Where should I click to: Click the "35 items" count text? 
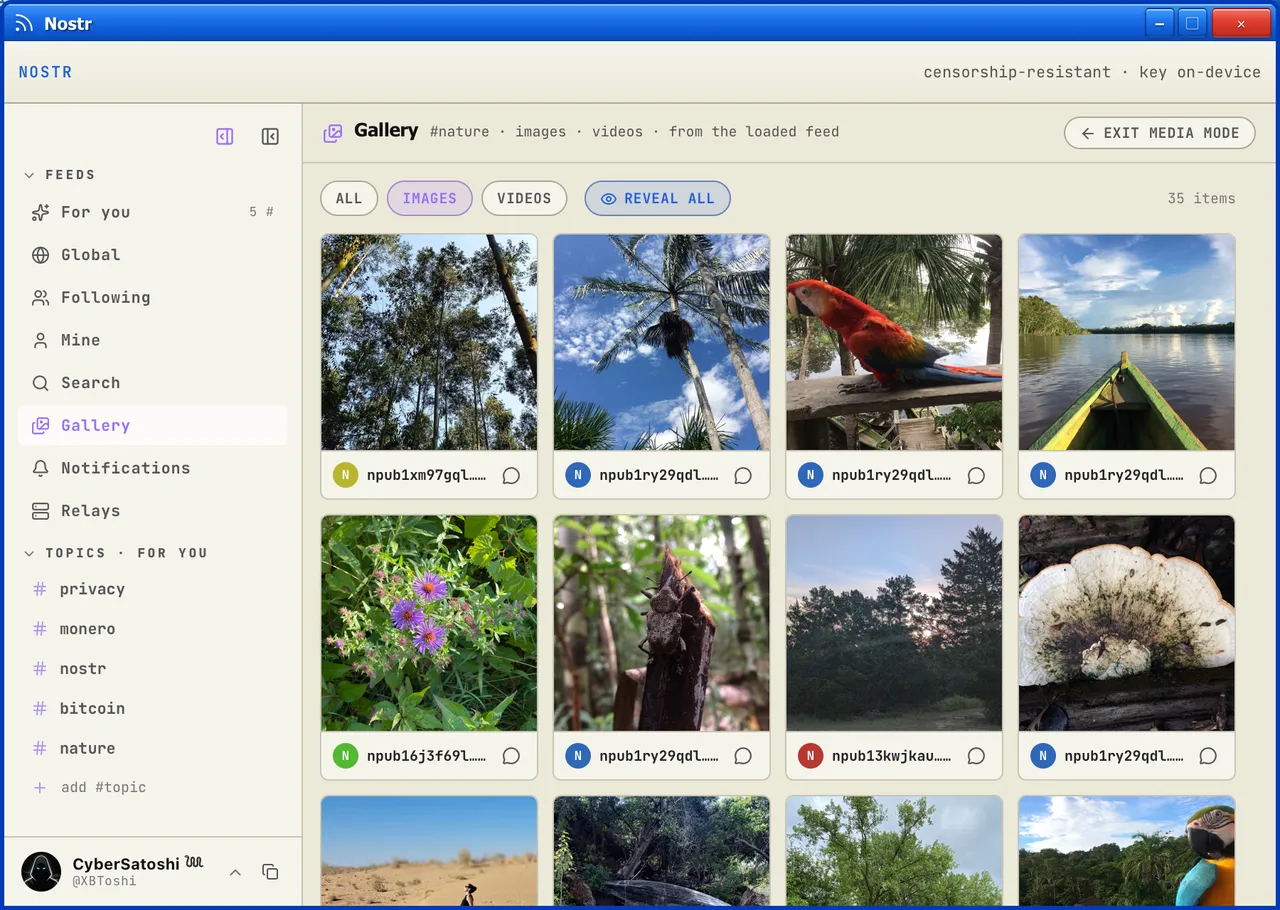coord(1201,198)
